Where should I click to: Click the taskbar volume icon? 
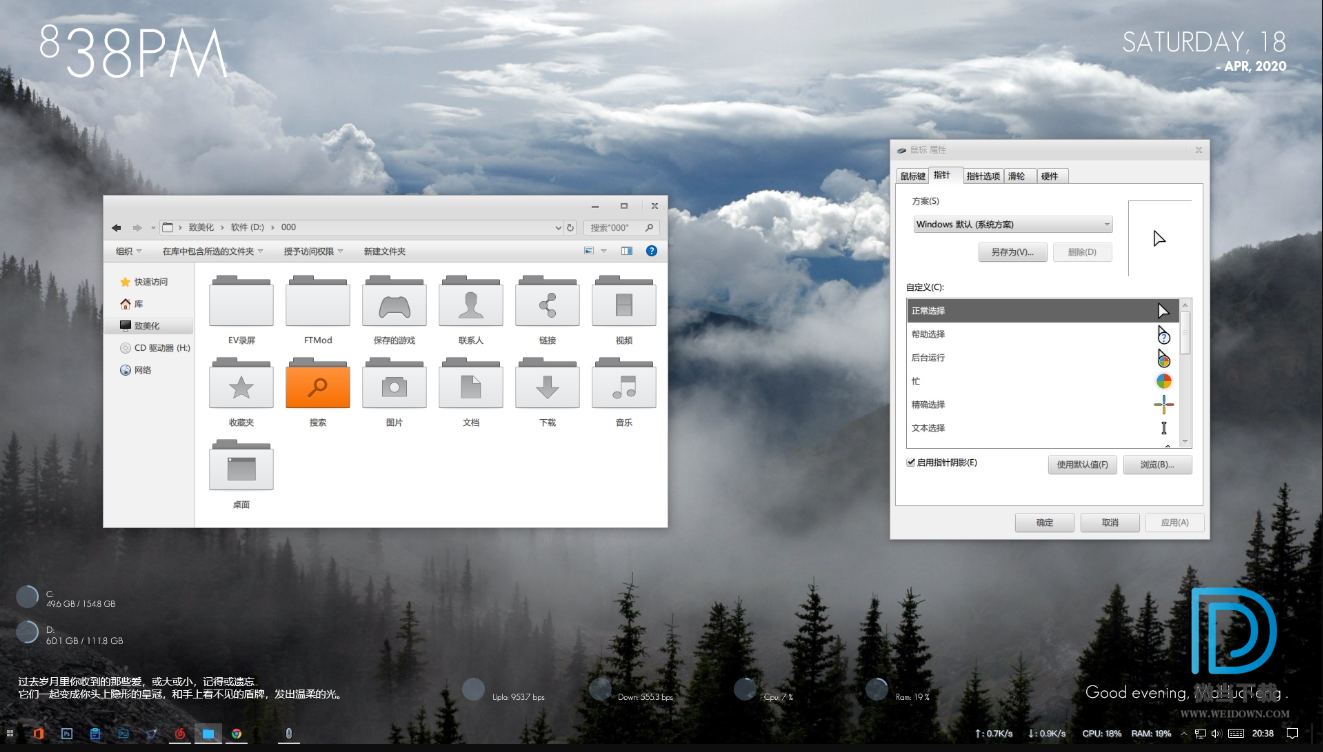(x=1216, y=733)
